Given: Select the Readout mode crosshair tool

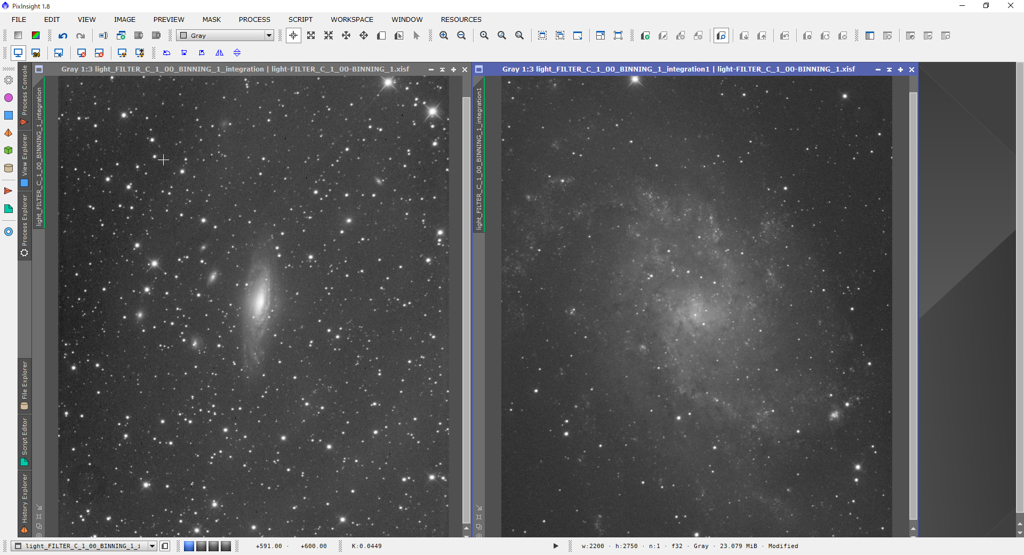Looking at the screenshot, I should [x=293, y=36].
